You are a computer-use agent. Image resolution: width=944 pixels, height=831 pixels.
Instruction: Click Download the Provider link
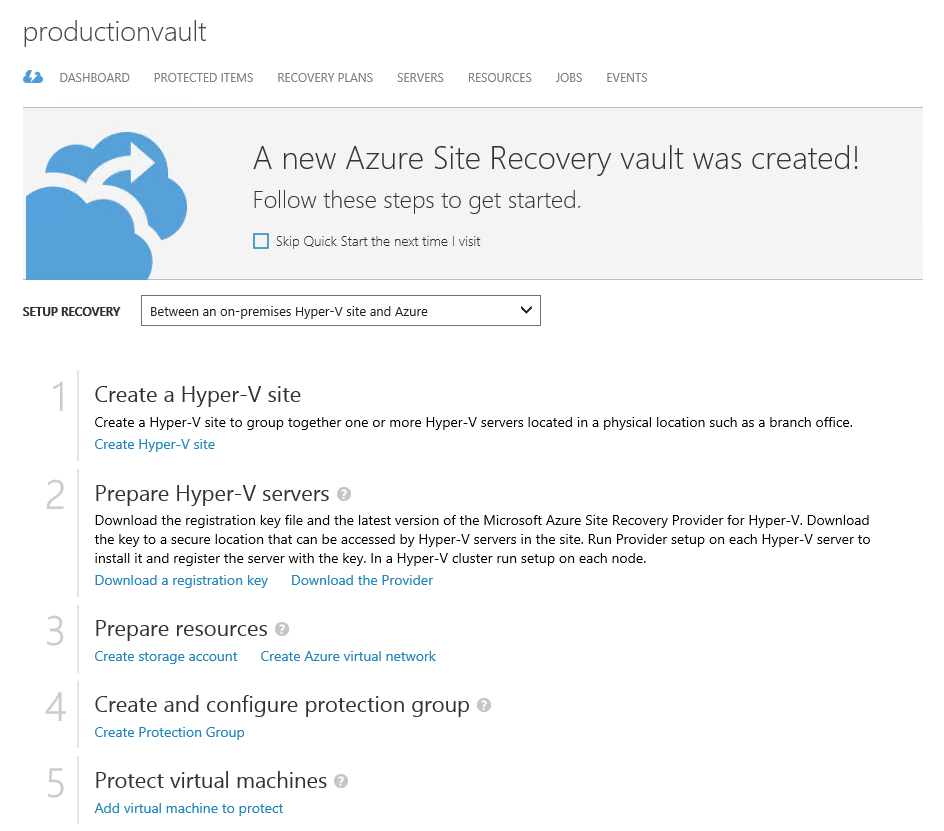tap(362, 580)
